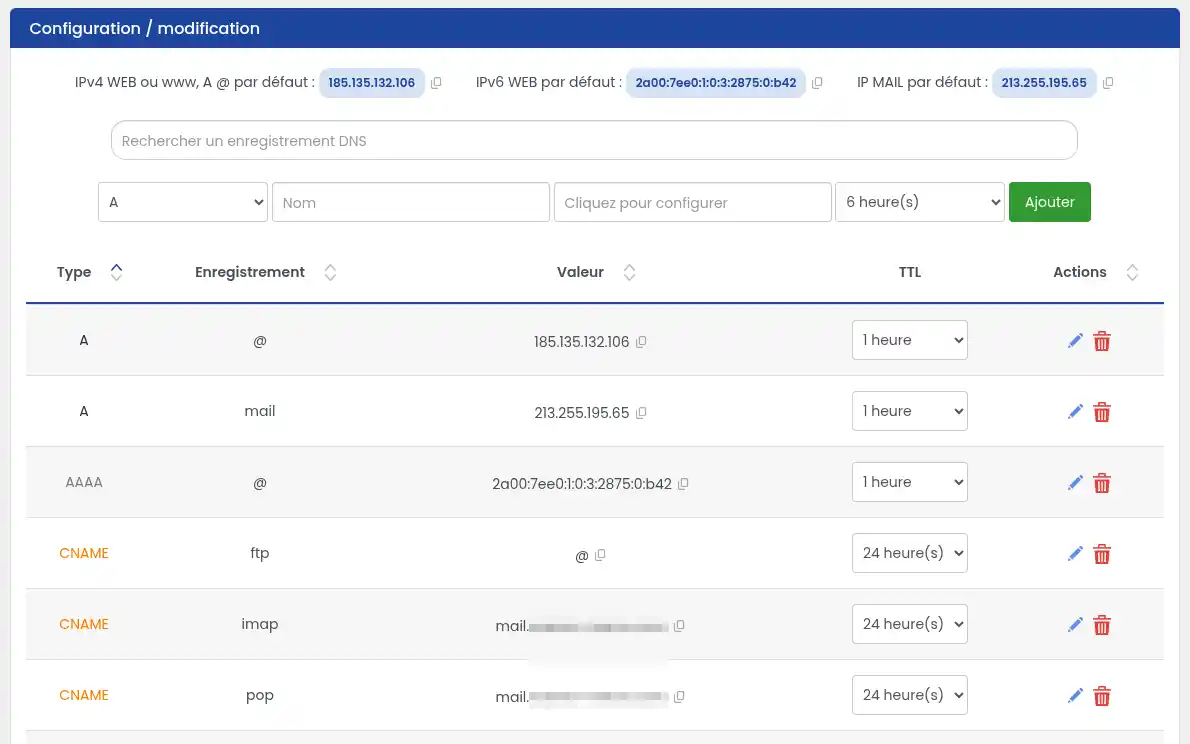Select the AAAA type cell

tap(83, 482)
